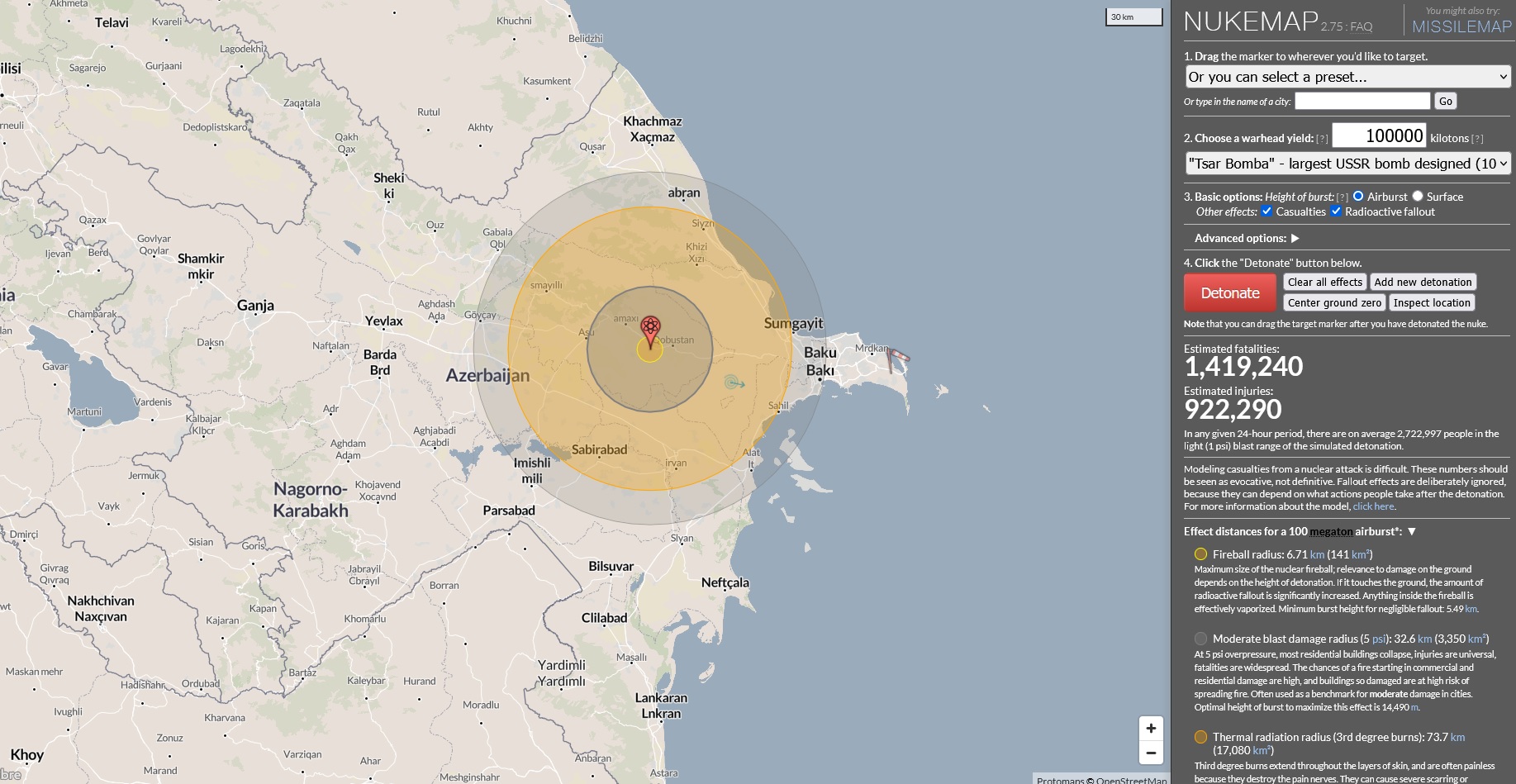Zoom out the map with minus button
1516x784 pixels.
[x=1151, y=753]
